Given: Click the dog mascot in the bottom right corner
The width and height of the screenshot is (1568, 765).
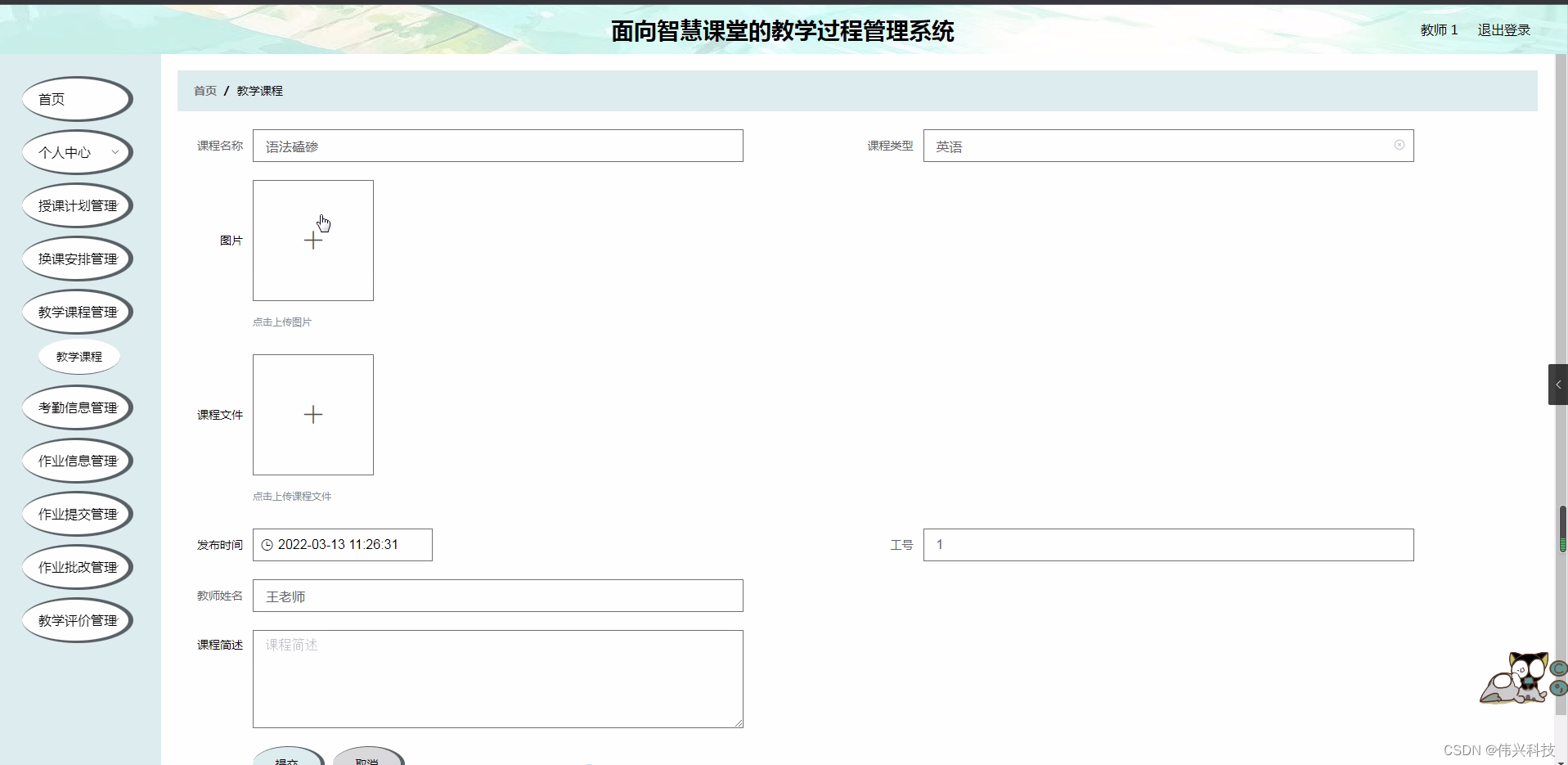Looking at the screenshot, I should [x=1515, y=679].
